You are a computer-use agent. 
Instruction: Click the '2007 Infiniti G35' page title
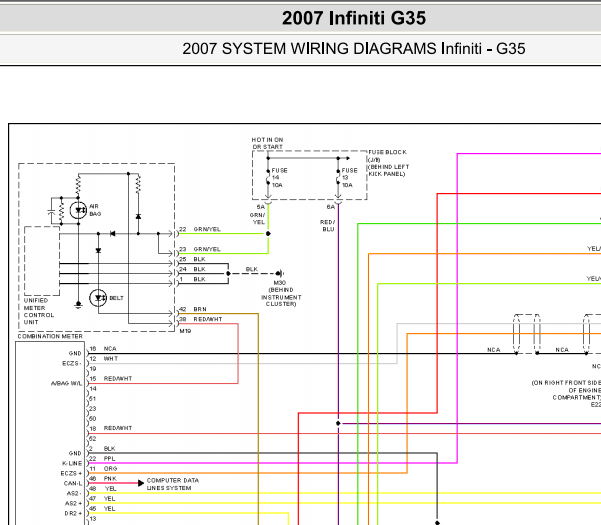click(353, 18)
